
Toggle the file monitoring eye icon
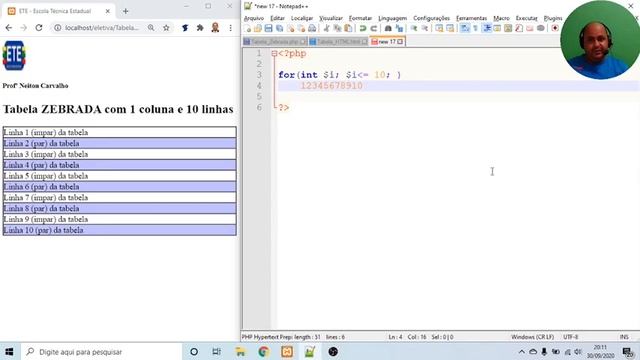[540, 28]
